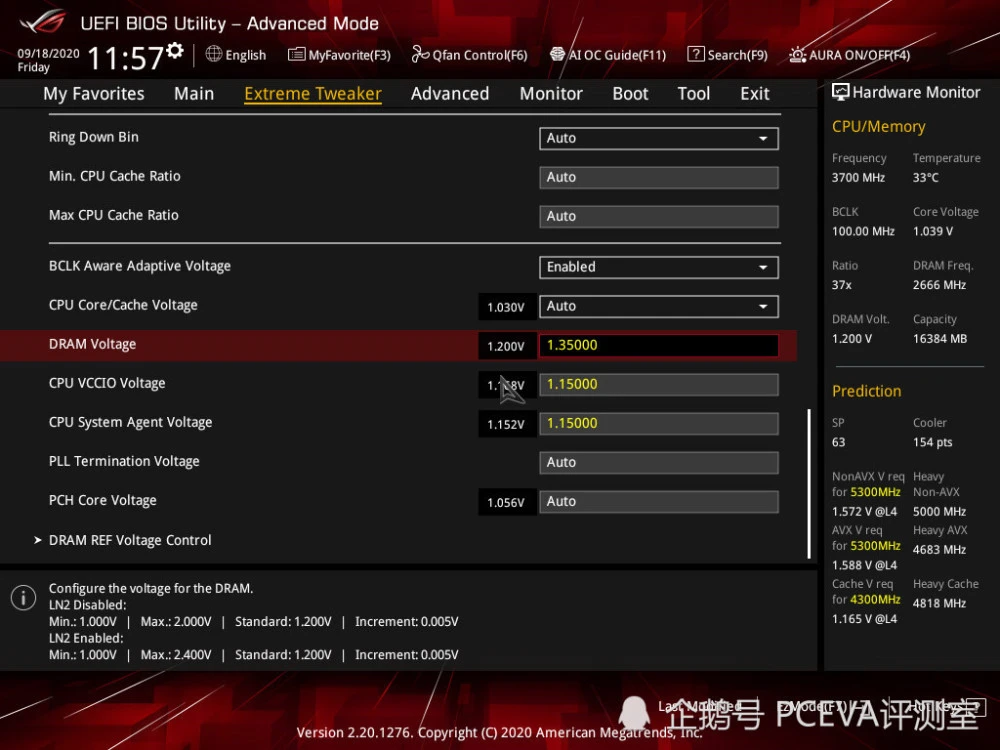Click CPU System Agent Voltage input field
Viewport: 1000px width, 750px height.
coord(659,423)
